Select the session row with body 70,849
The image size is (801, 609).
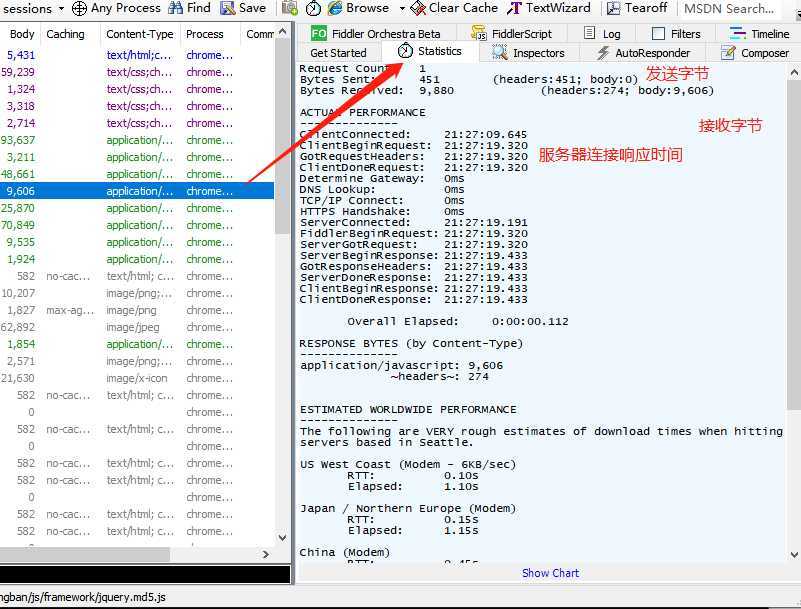click(137, 225)
